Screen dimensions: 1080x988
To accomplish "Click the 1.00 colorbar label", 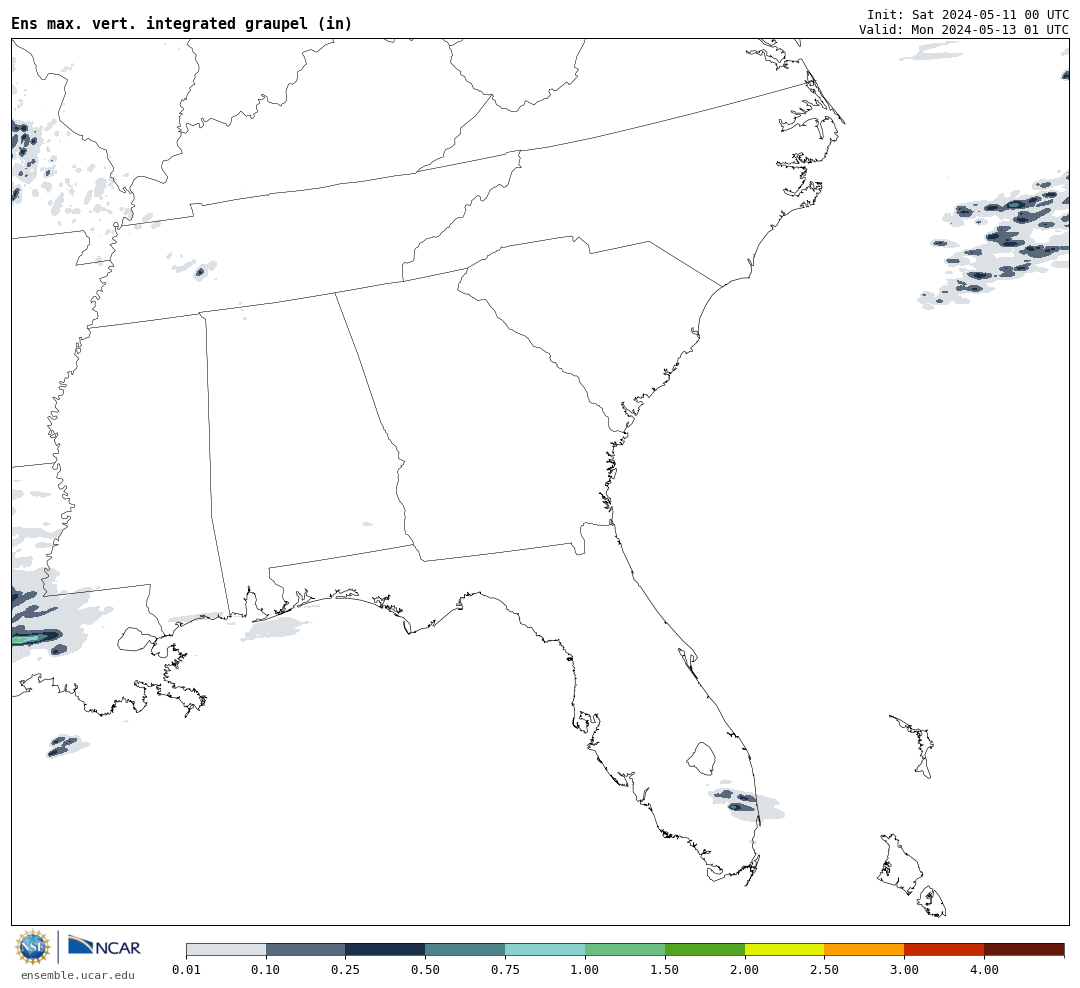I will point(585,970).
